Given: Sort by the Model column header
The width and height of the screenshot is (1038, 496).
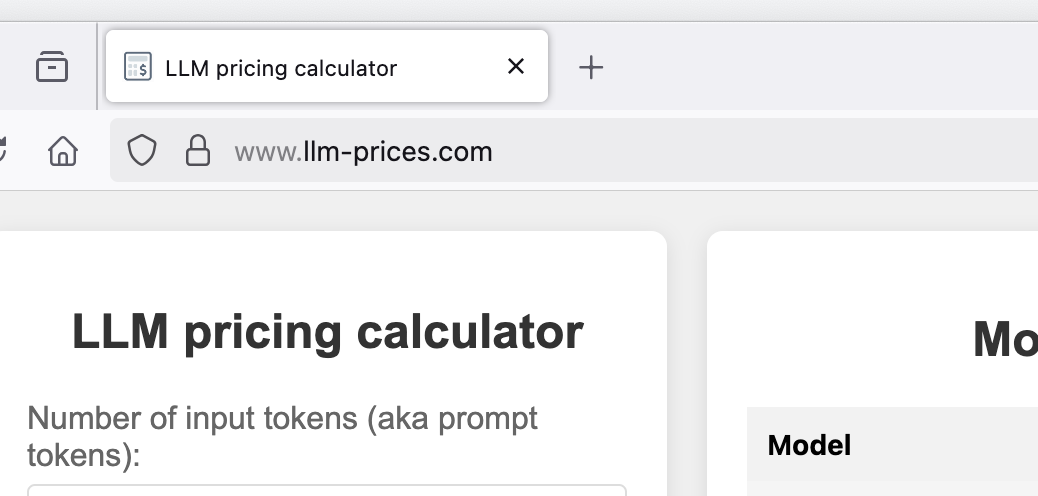Looking at the screenshot, I should coord(809,446).
